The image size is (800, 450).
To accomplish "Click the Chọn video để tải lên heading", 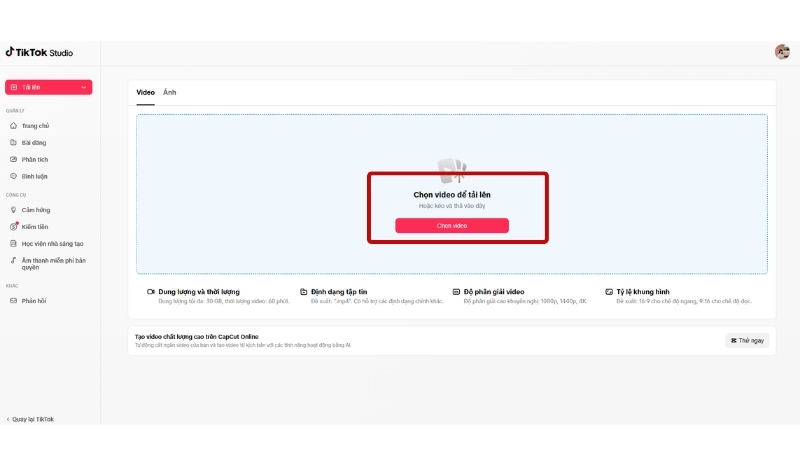I will click(x=452, y=194).
